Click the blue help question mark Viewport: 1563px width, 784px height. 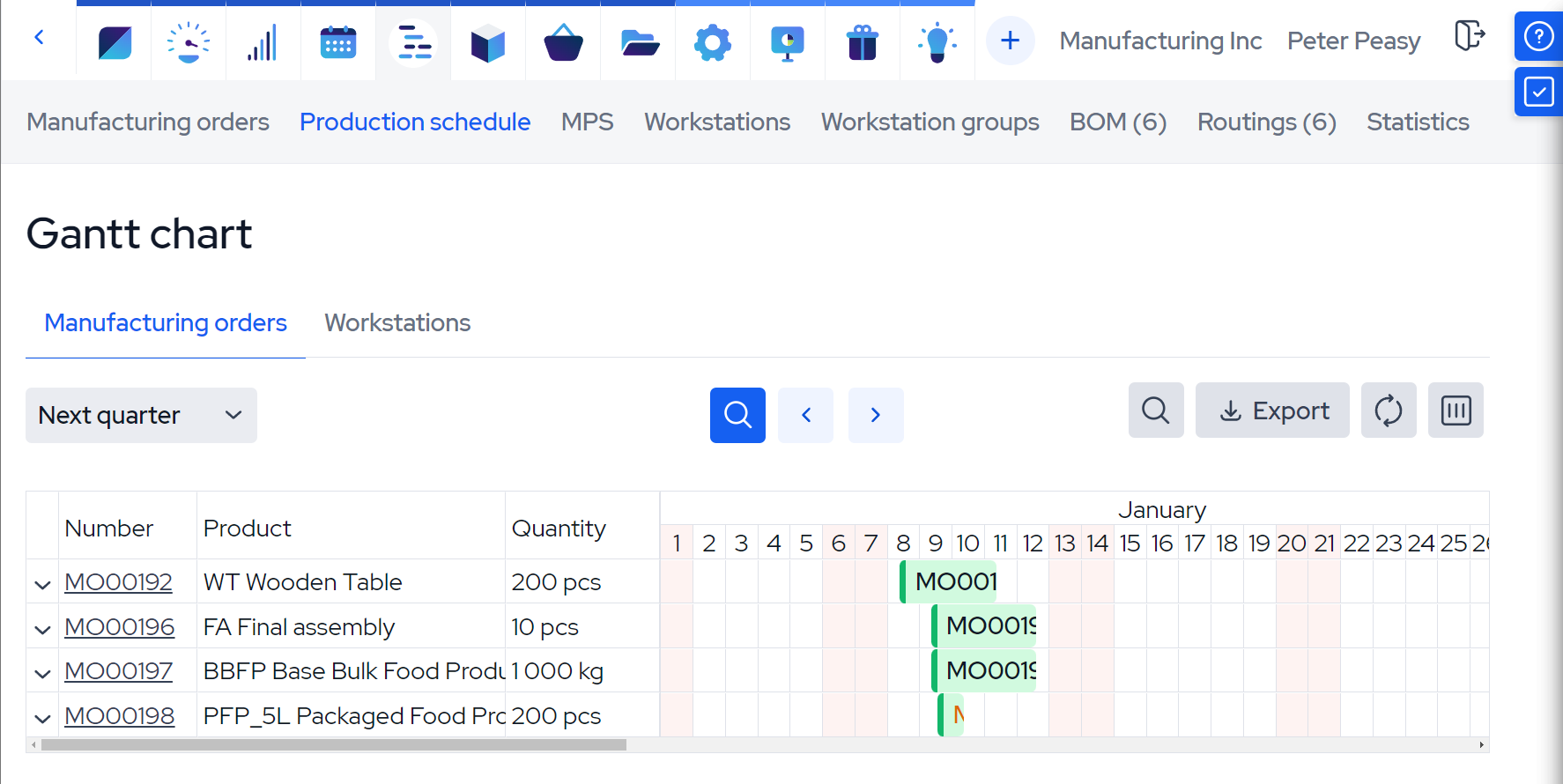click(x=1538, y=37)
